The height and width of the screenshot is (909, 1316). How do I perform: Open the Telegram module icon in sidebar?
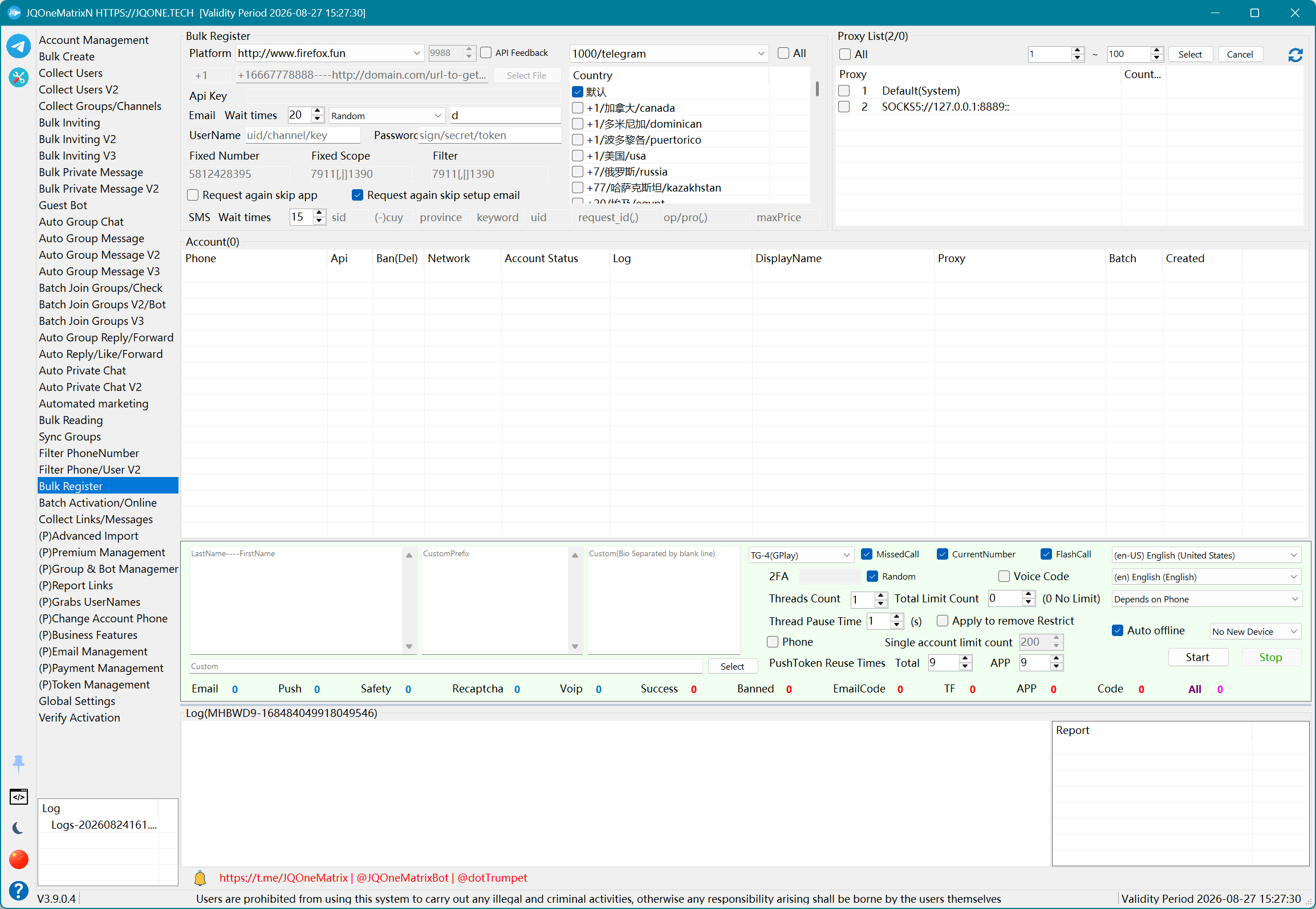[x=18, y=46]
